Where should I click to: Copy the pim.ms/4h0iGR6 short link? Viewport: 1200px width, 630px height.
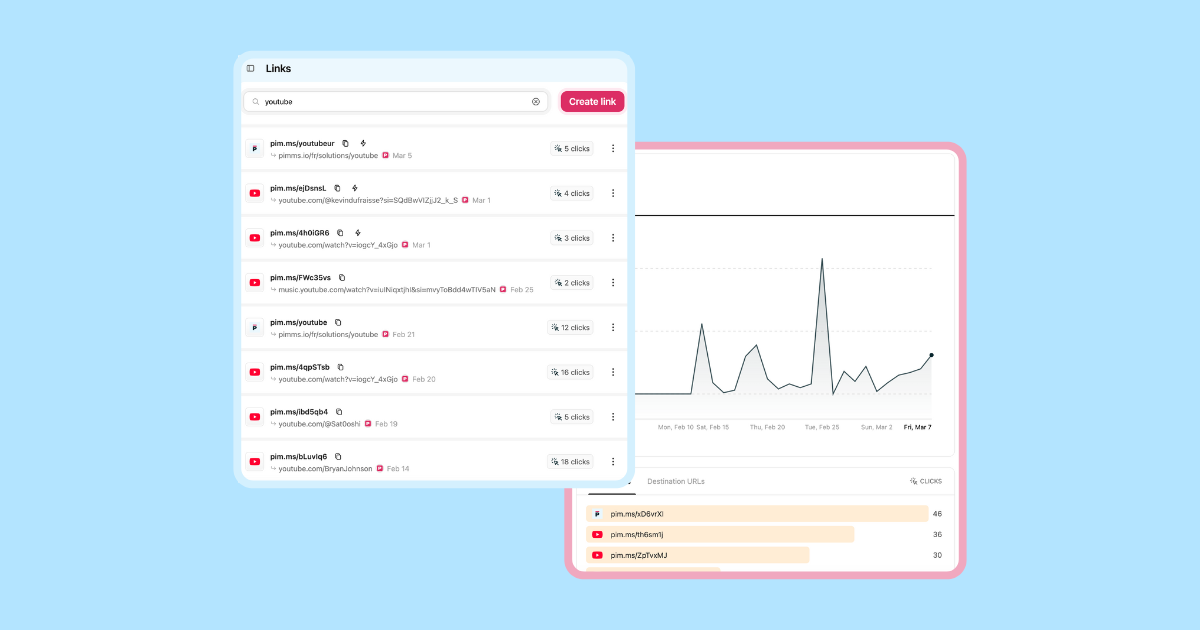click(x=340, y=233)
